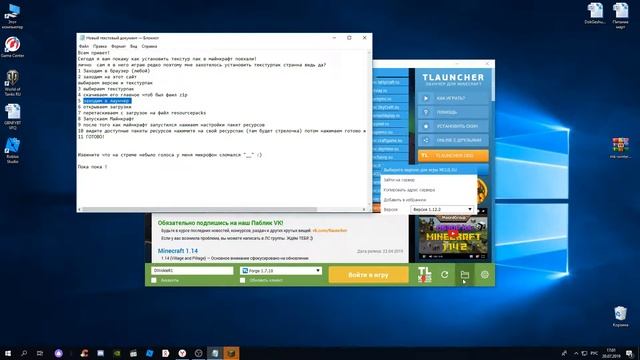This screenshot has width=640, height=360.
Task: Open the Forge 1.7.10 version dropdown
Action: click(281, 271)
